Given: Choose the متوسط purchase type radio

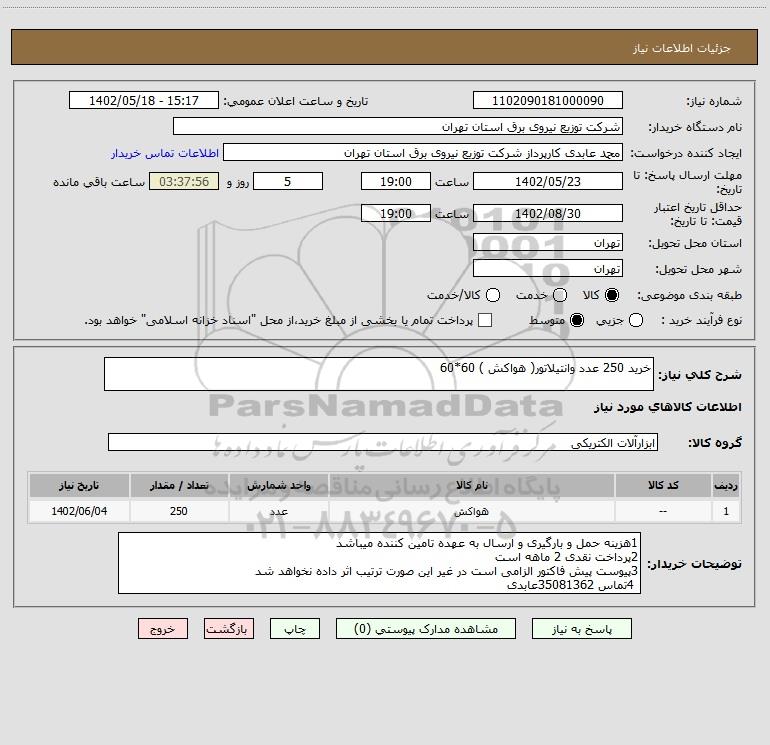Looking at the screenshot, I should click(x=577, y=320).
